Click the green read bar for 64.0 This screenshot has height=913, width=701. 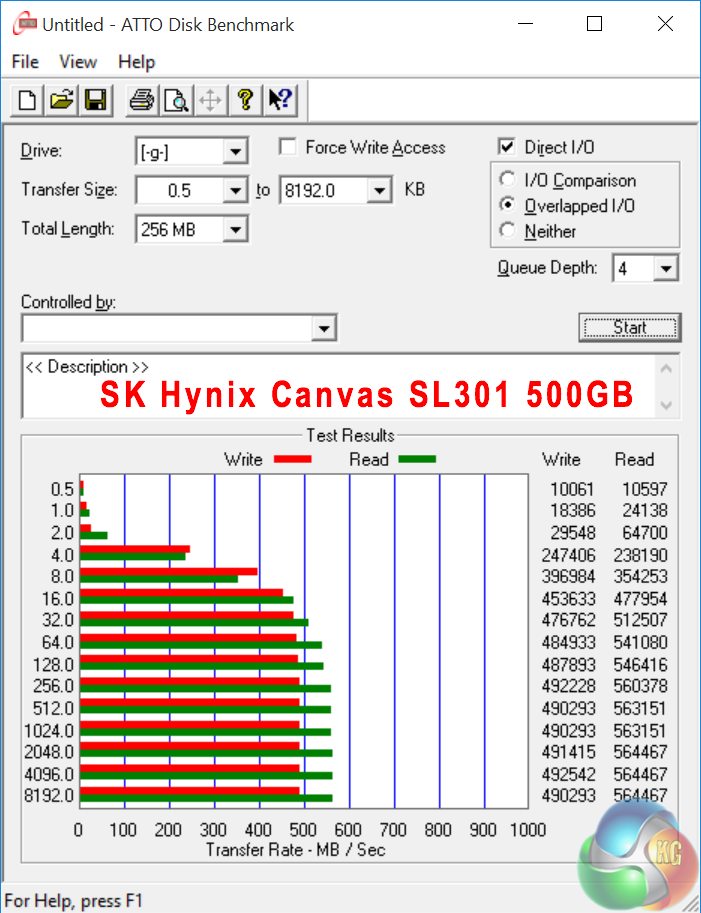coord(201,645)
